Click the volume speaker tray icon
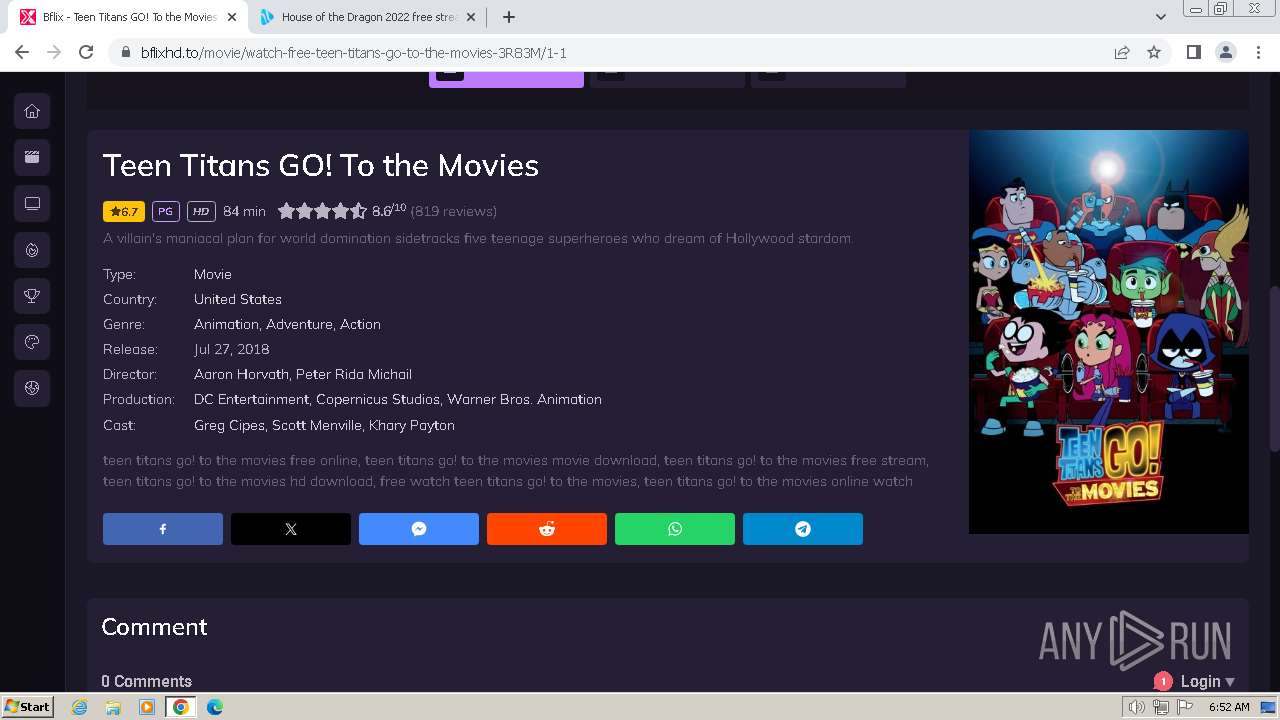 1137,707
